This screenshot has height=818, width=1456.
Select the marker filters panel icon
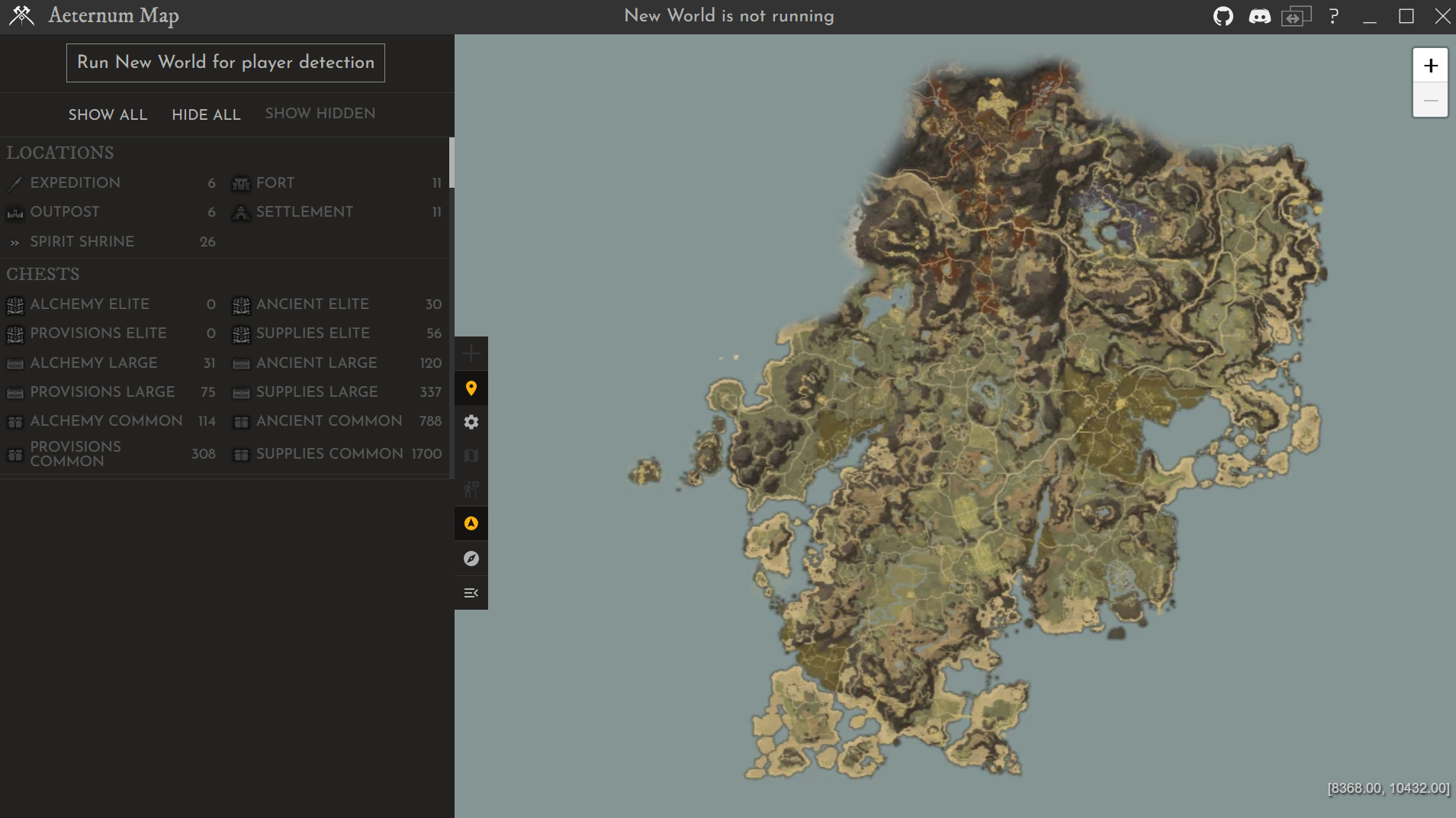coord(471,388)
